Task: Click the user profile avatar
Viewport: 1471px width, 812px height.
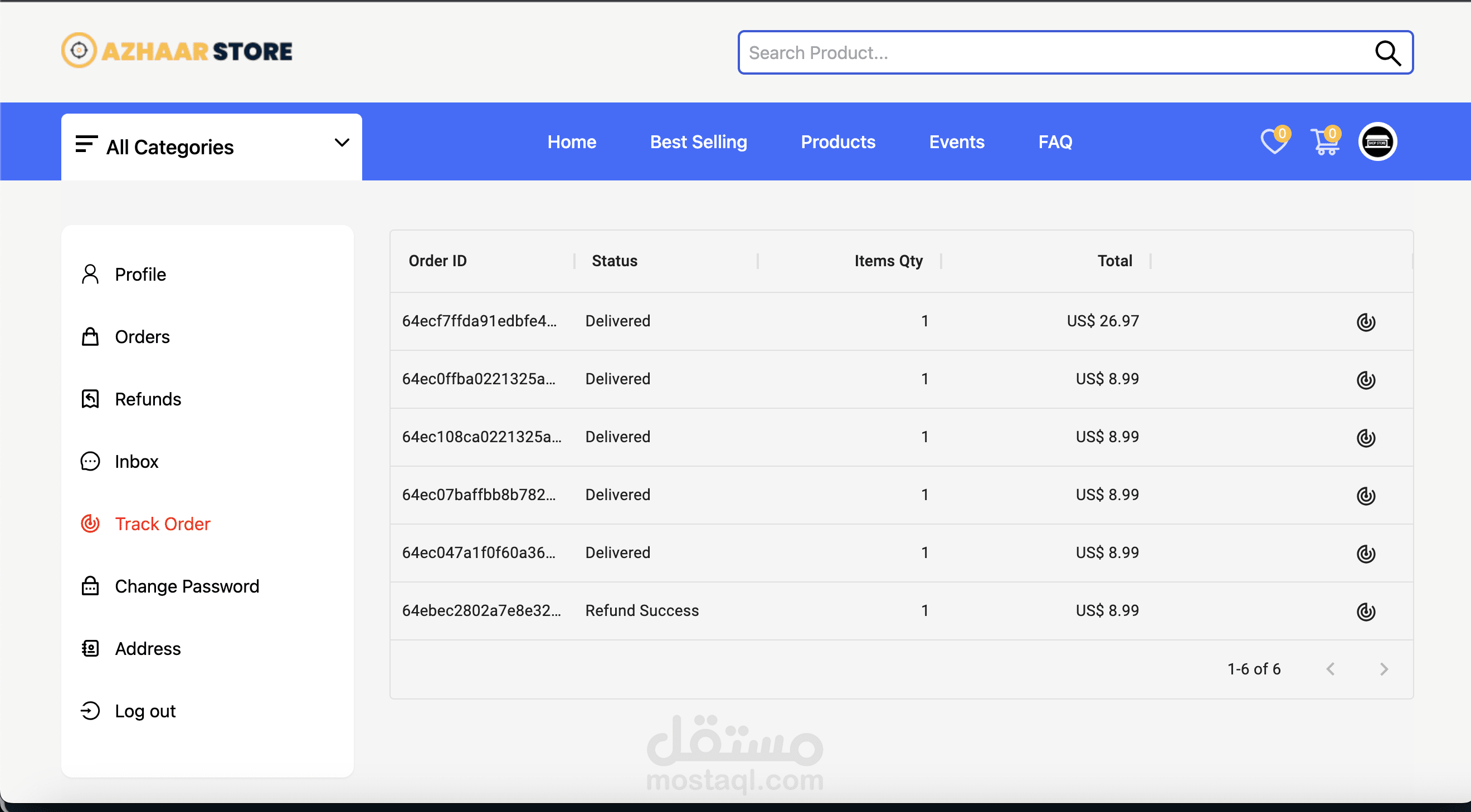Action: (x=1377, y=142)
